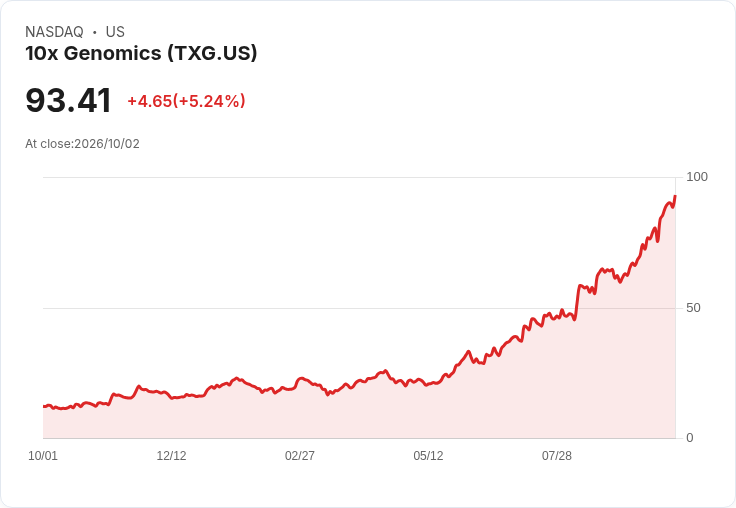The width and height of the screenshot is (736, 508).
Task: Click the latest point at chart line end
Action: [675, 196]
